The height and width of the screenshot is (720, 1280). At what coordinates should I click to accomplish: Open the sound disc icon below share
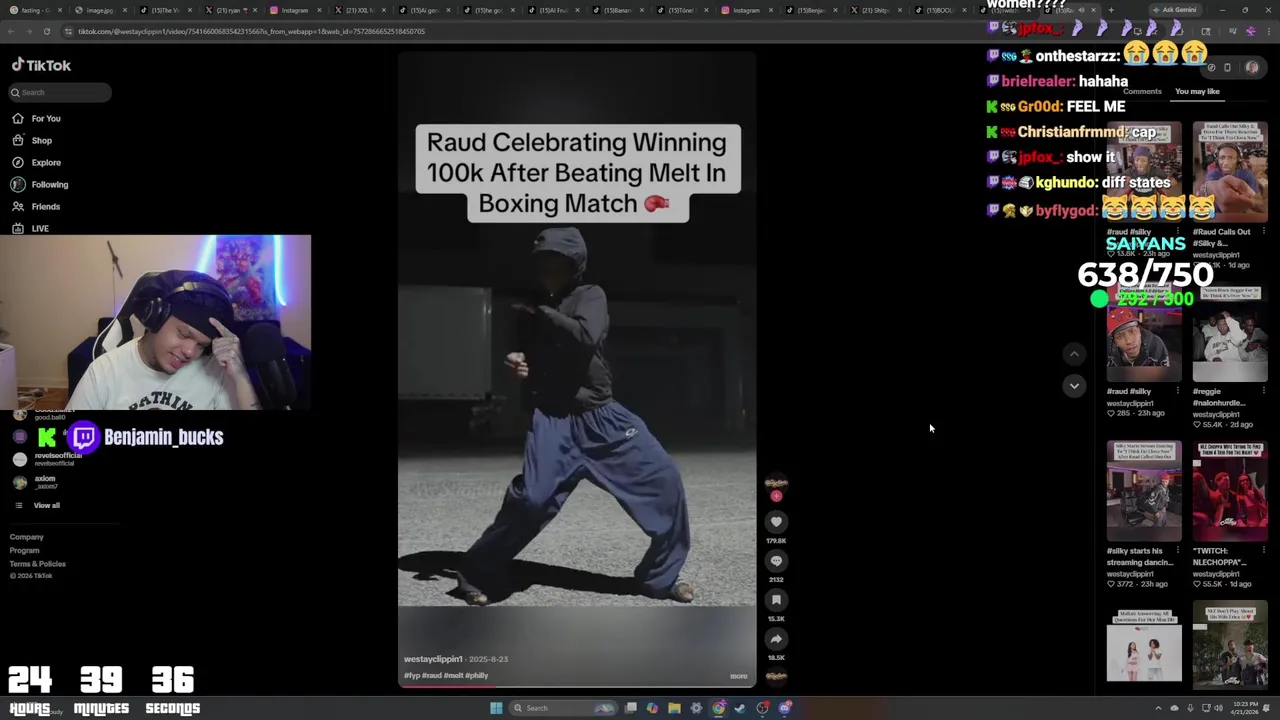click(x=776, y=676)
